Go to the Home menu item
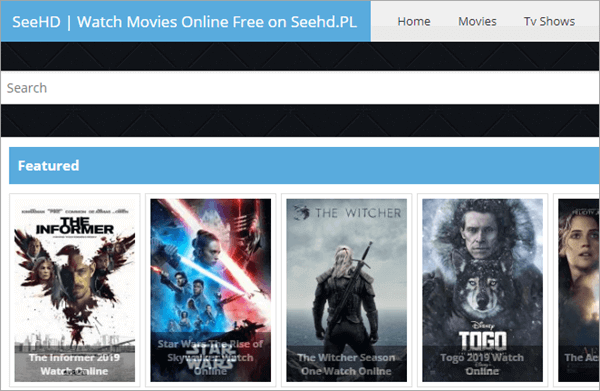 [414, 21]
